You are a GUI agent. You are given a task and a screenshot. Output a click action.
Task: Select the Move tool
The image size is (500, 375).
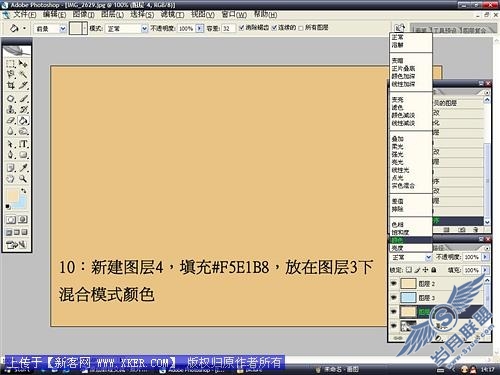pos(23,63)
